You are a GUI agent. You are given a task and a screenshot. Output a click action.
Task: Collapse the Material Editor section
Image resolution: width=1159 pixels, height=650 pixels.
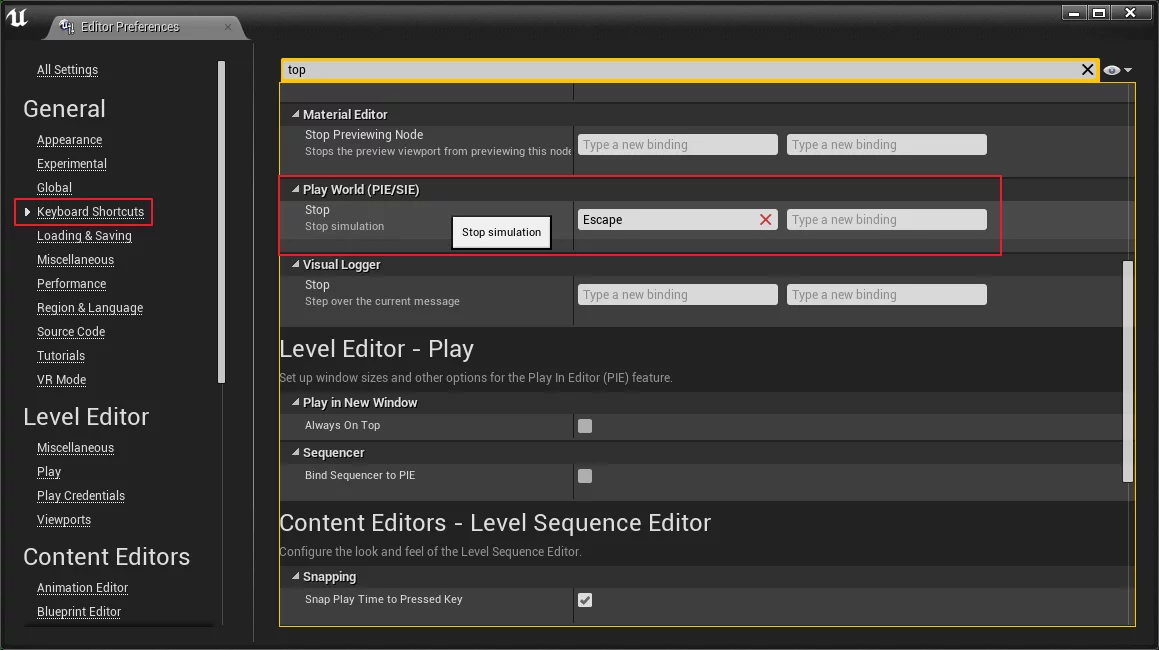tap(295, 115)
